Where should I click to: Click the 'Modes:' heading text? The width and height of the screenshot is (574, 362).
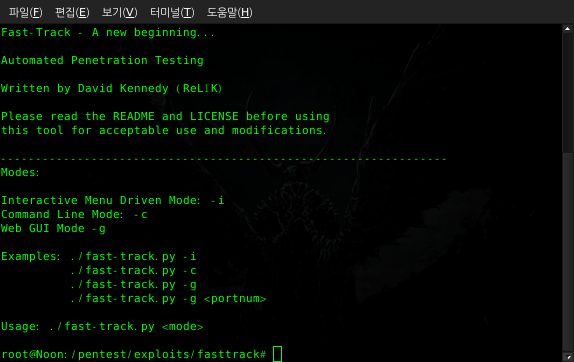20,172
